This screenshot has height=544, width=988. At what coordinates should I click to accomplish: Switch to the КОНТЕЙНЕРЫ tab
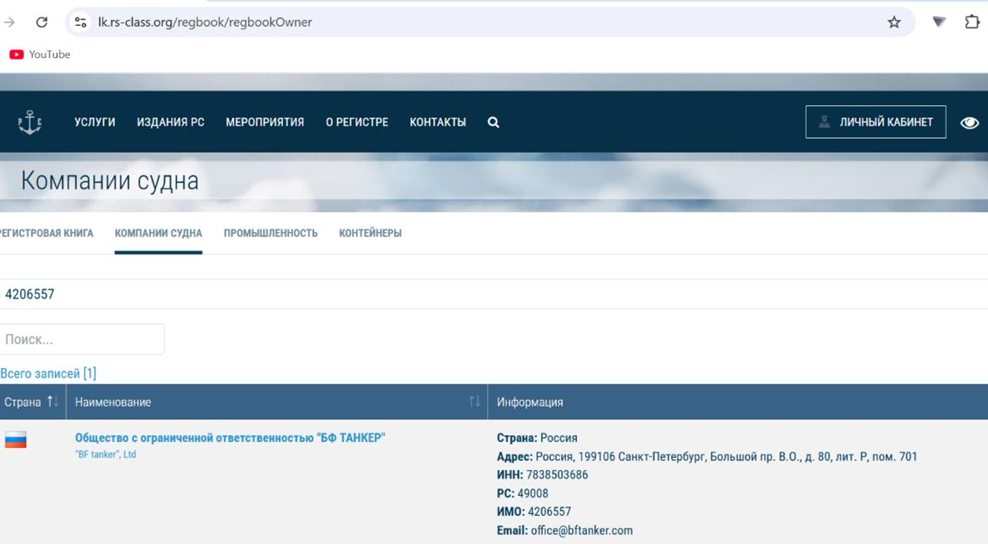370,233
